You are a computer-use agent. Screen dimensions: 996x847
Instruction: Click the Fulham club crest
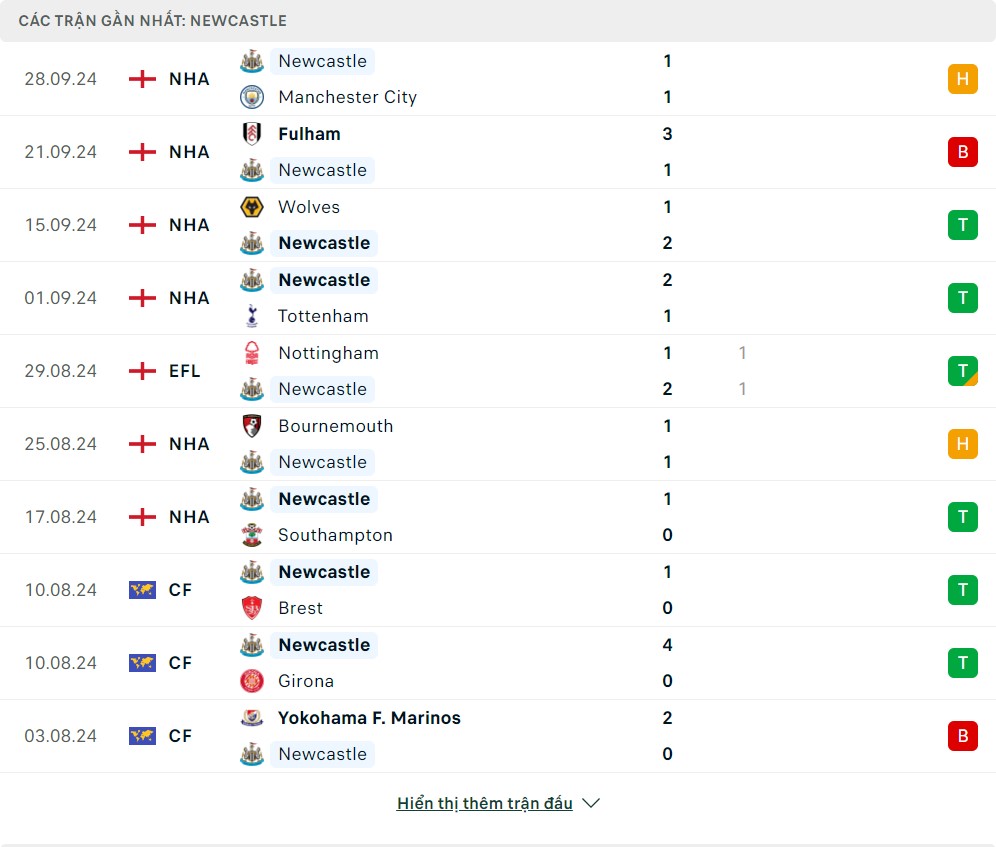[251, 134]
